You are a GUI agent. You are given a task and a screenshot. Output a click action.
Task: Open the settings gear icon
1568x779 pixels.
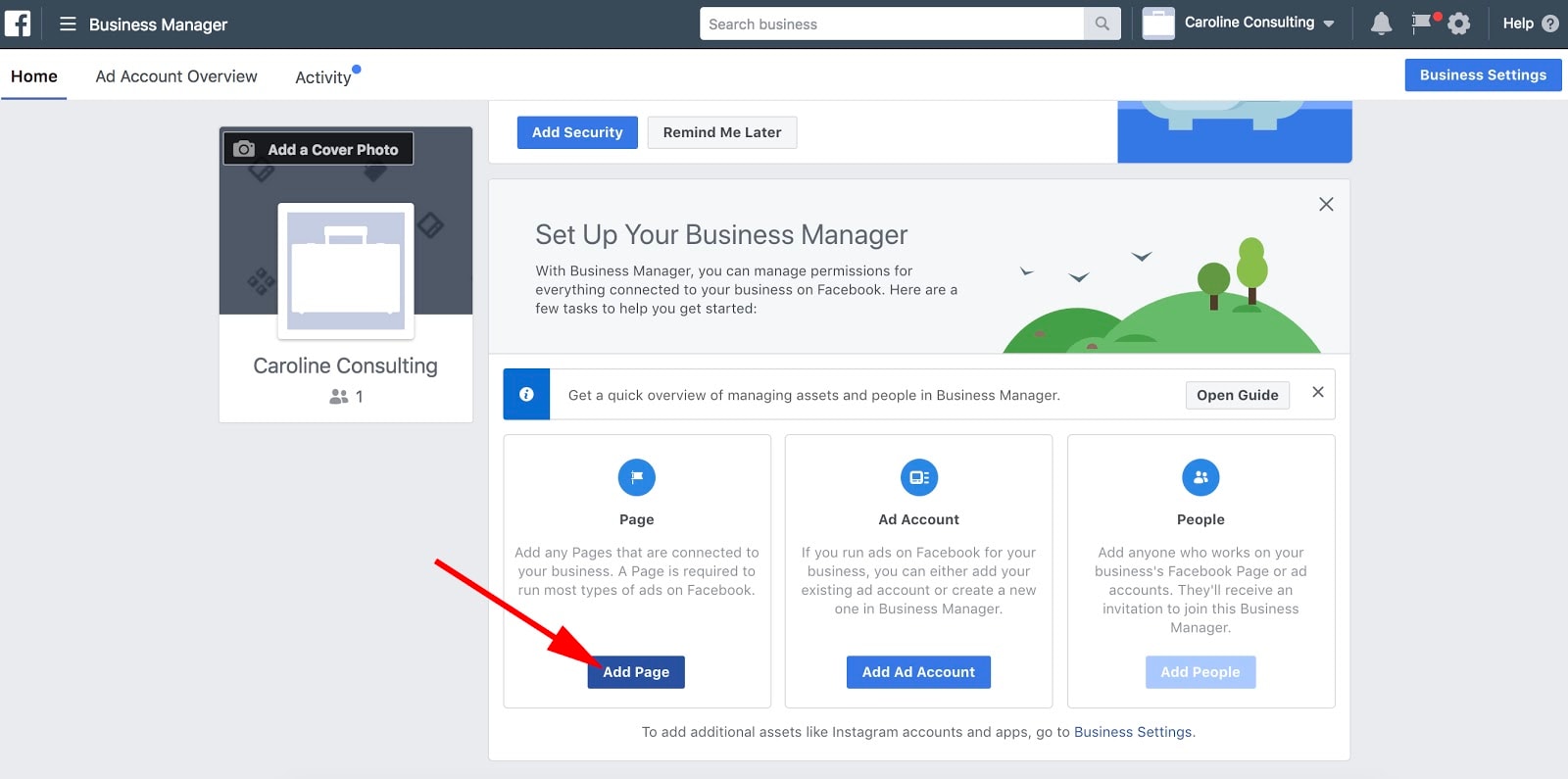pos(1459,24)
